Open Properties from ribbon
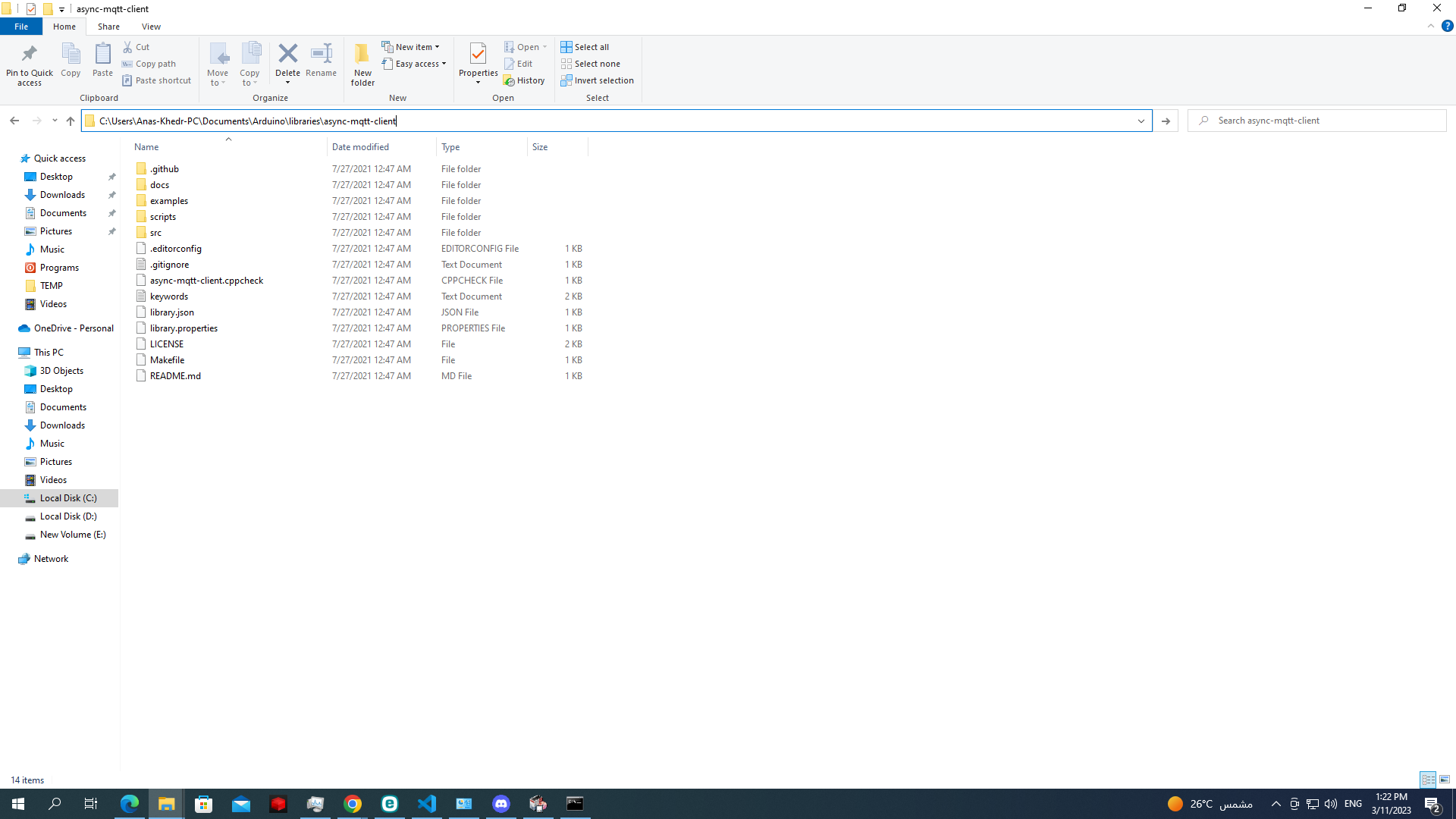The image size is (1456, 819). coord(478,64)
